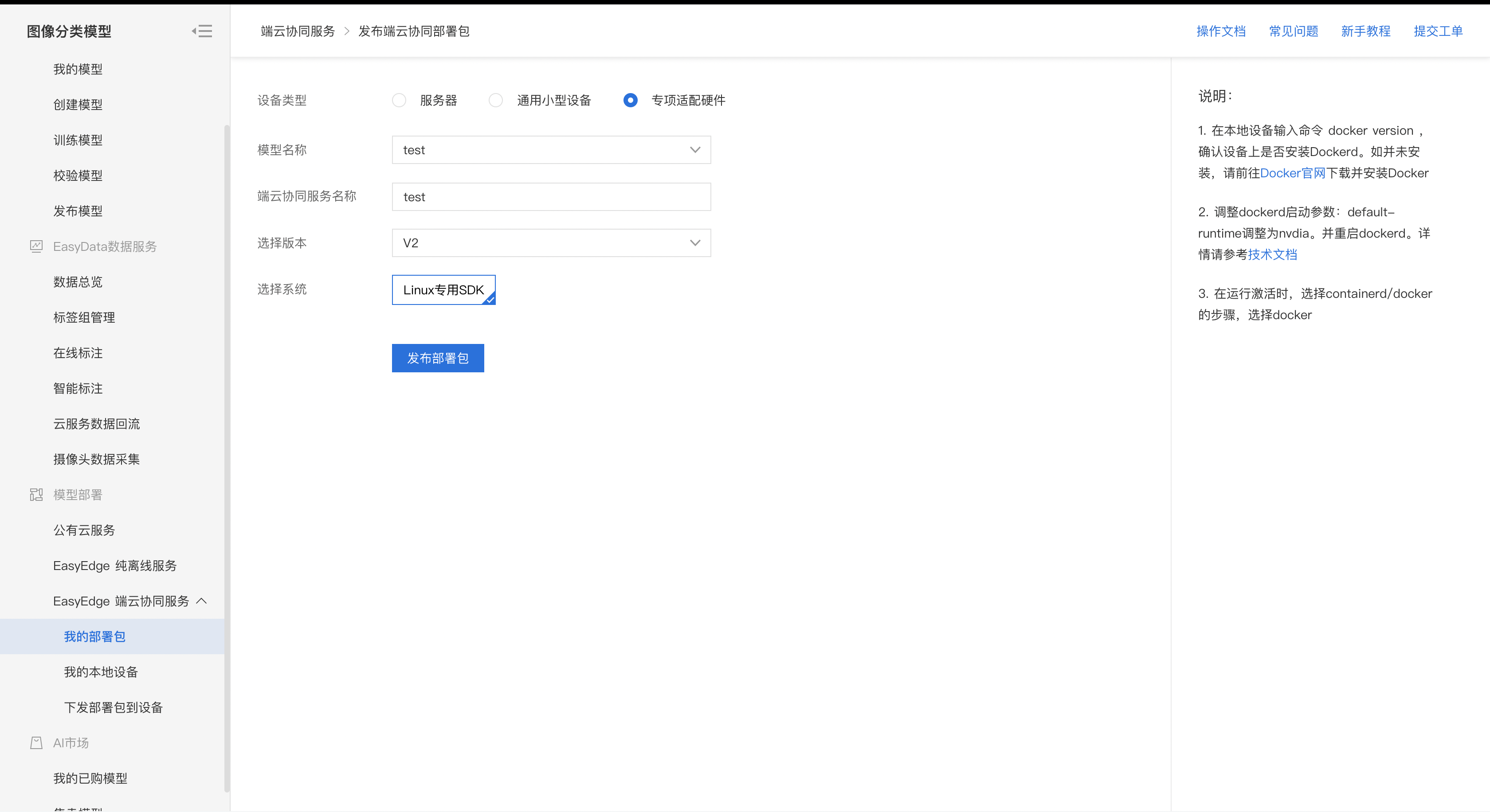1490x812 pixels.
Task: Open 智能标注 sidebar item
Action: pos(78,388)
